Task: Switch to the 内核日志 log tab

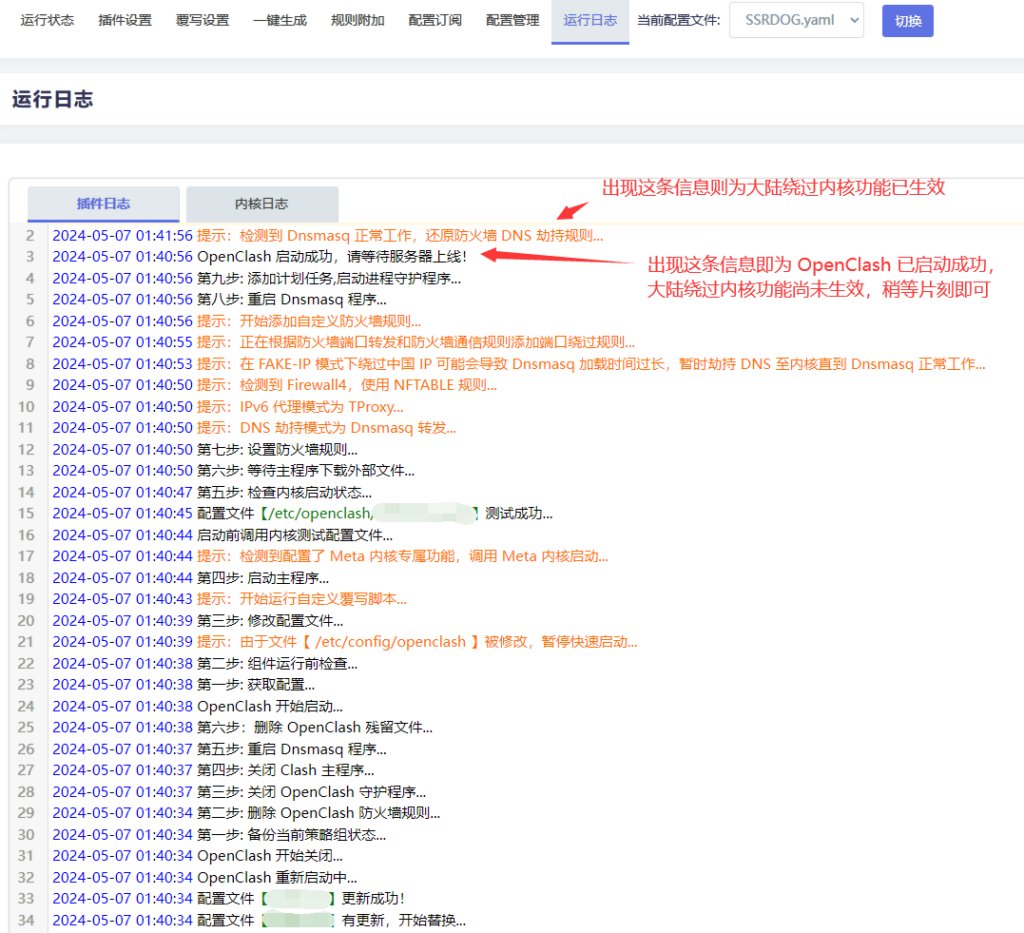Action: (x=262, y=204)
